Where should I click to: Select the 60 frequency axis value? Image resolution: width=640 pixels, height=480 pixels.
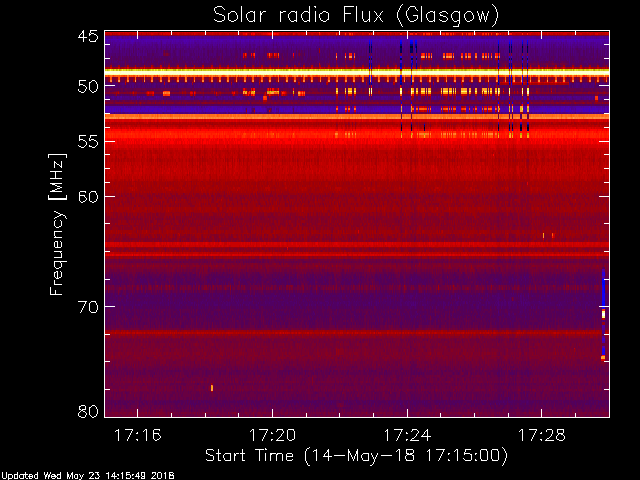pyautogui.click(x=88, y=196)
